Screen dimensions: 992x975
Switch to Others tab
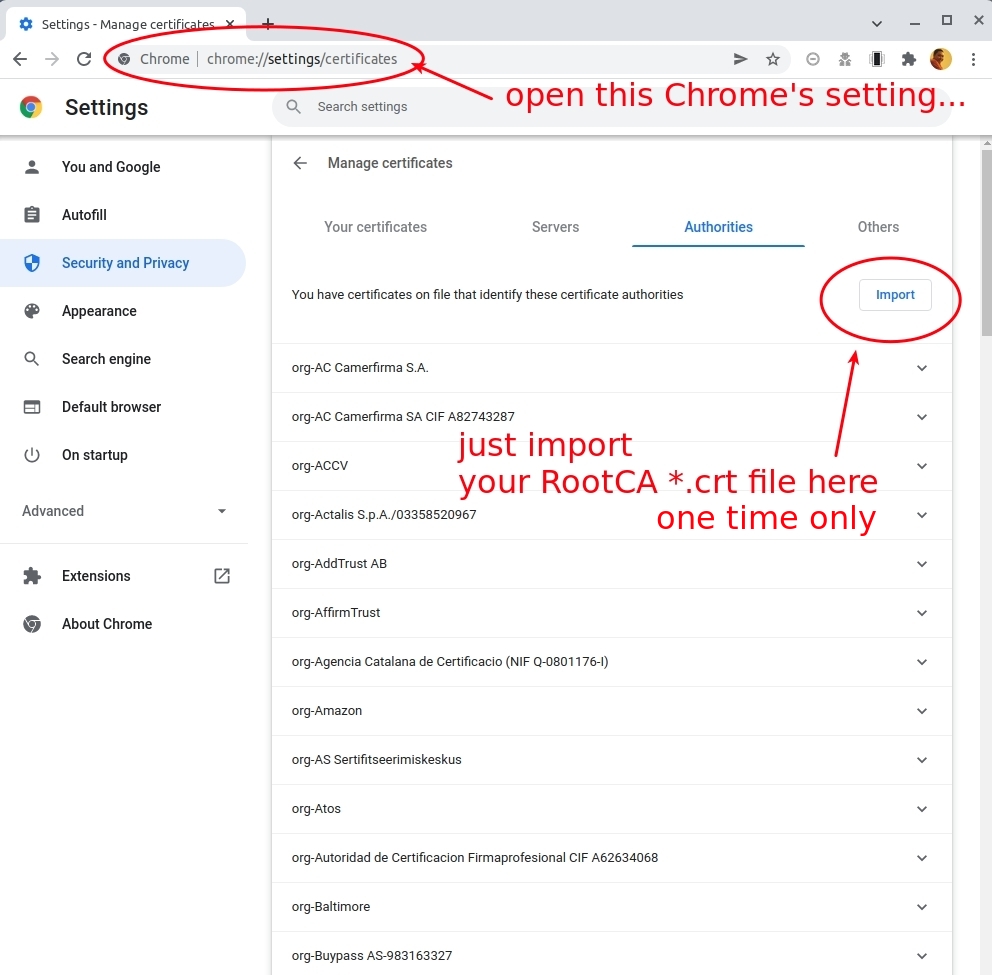pos(878,227)
